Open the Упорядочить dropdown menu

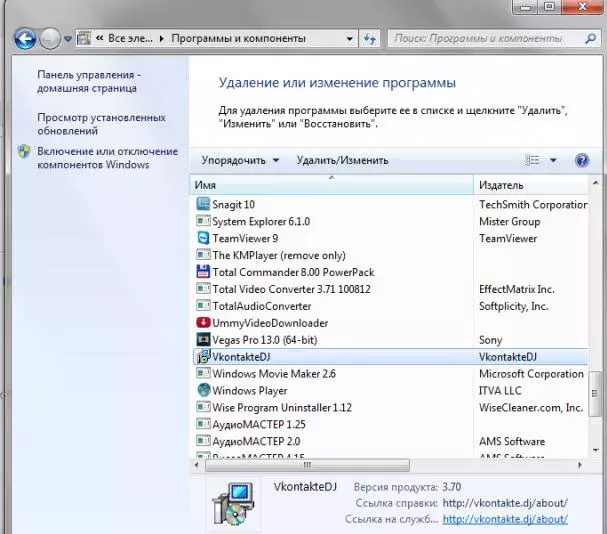pyautogui.click(x=240, y=160)
